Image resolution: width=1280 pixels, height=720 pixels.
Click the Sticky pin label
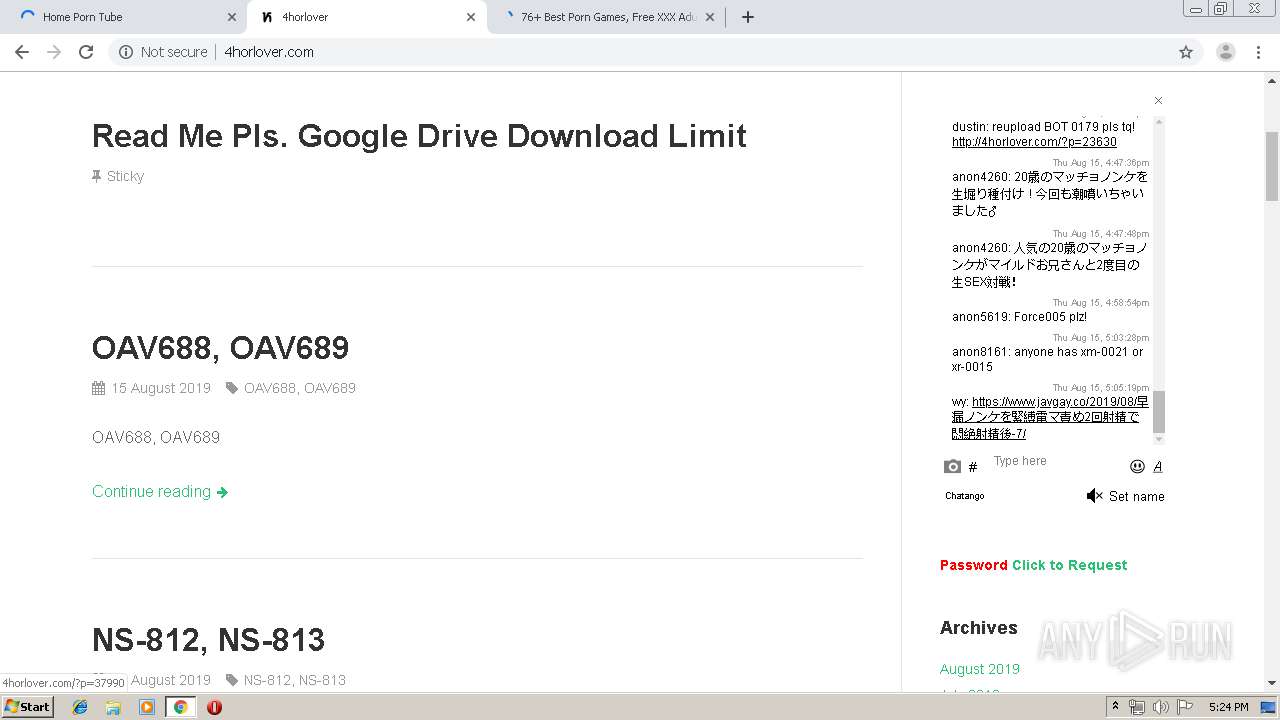[x=118, y=176]
